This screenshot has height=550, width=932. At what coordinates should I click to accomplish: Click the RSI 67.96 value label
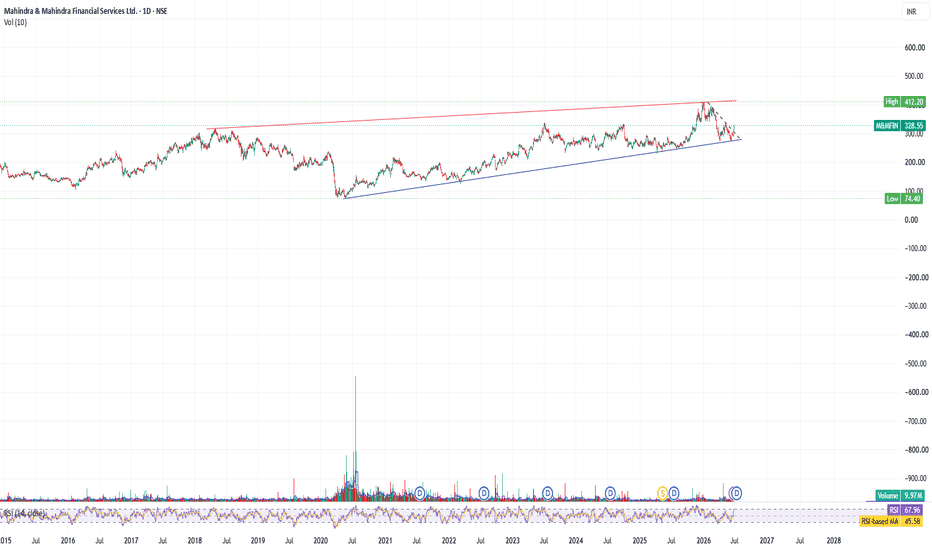pyautogui.click(x=906, y=510)
